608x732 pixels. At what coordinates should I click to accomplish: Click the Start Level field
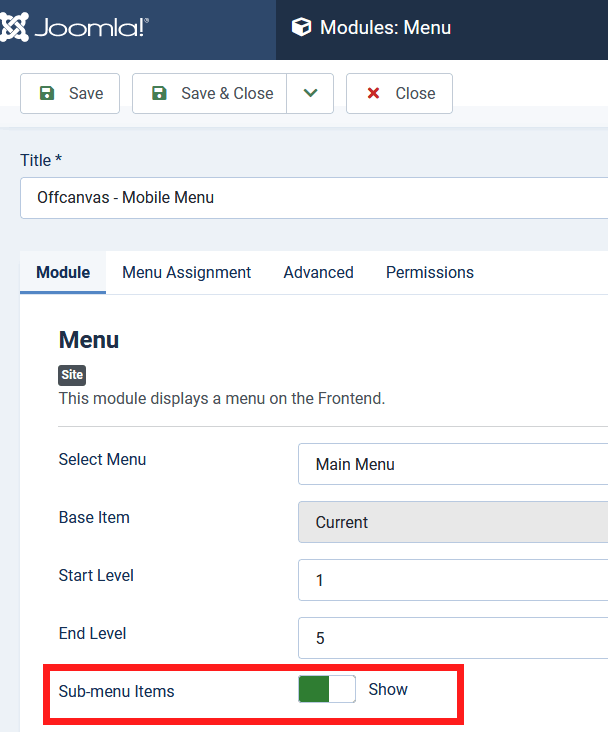(x=452, y=580)
